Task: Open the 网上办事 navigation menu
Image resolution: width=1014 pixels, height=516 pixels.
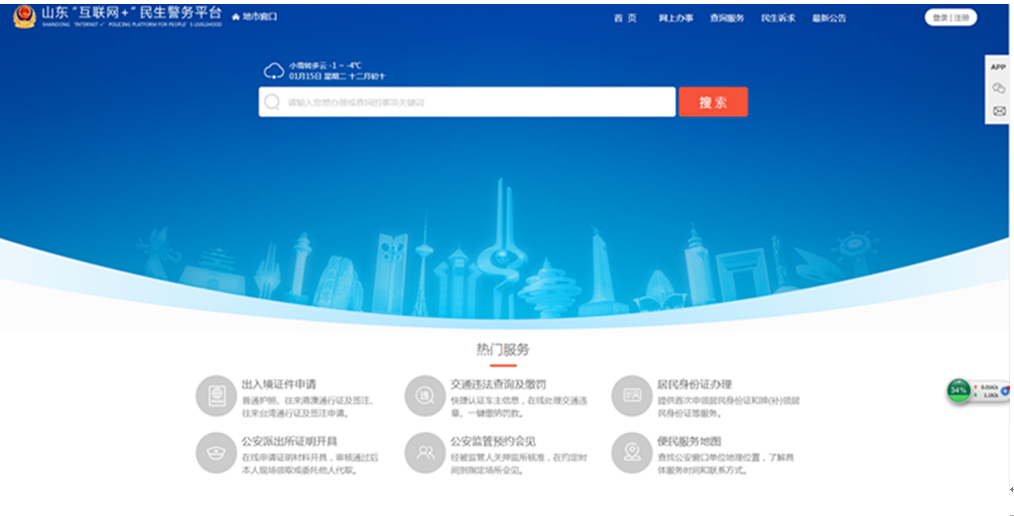Action: pyautogui.click(x=676, y=18)
